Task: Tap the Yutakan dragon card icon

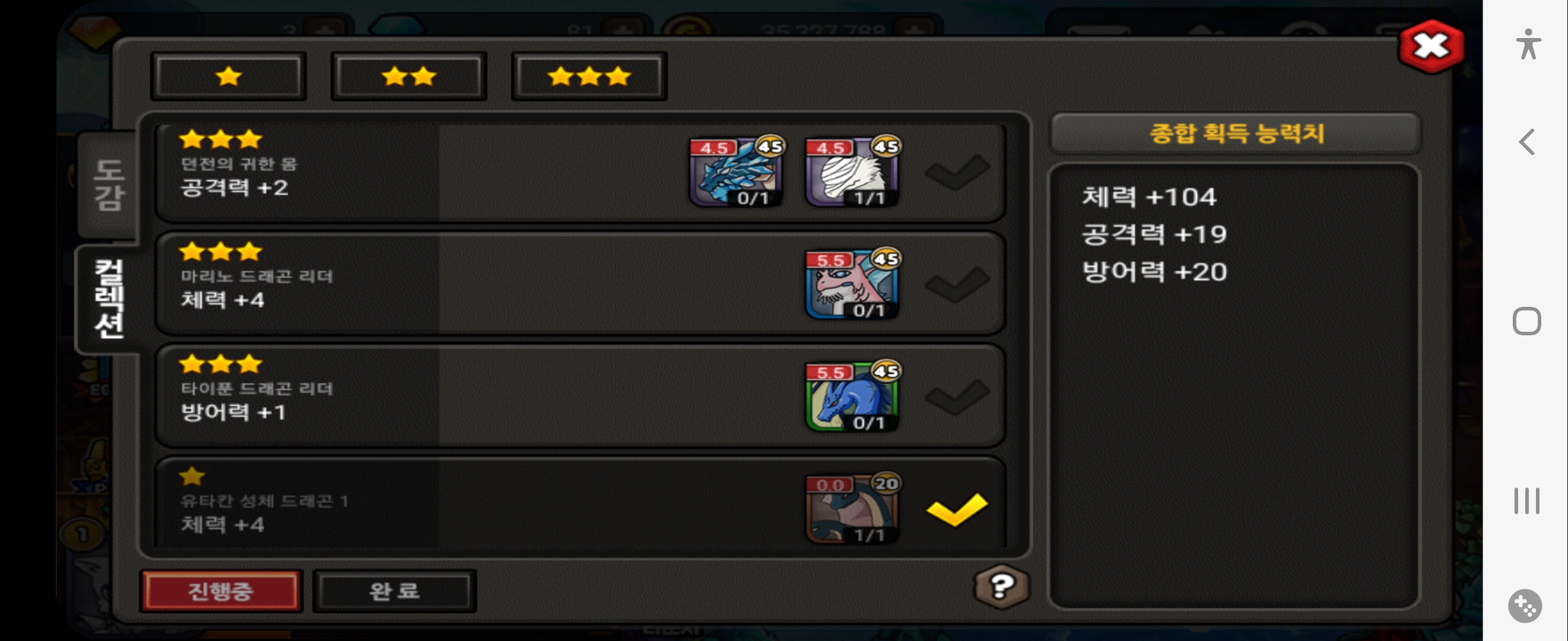Action: click(853, 509)
